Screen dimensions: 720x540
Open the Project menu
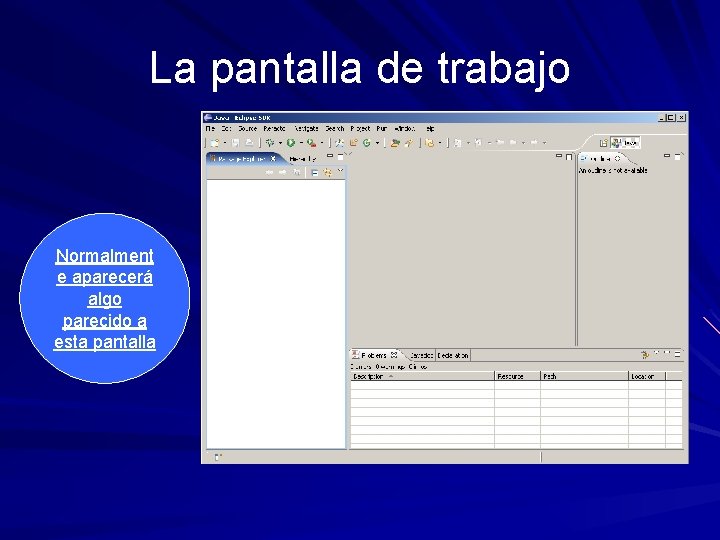360,129
